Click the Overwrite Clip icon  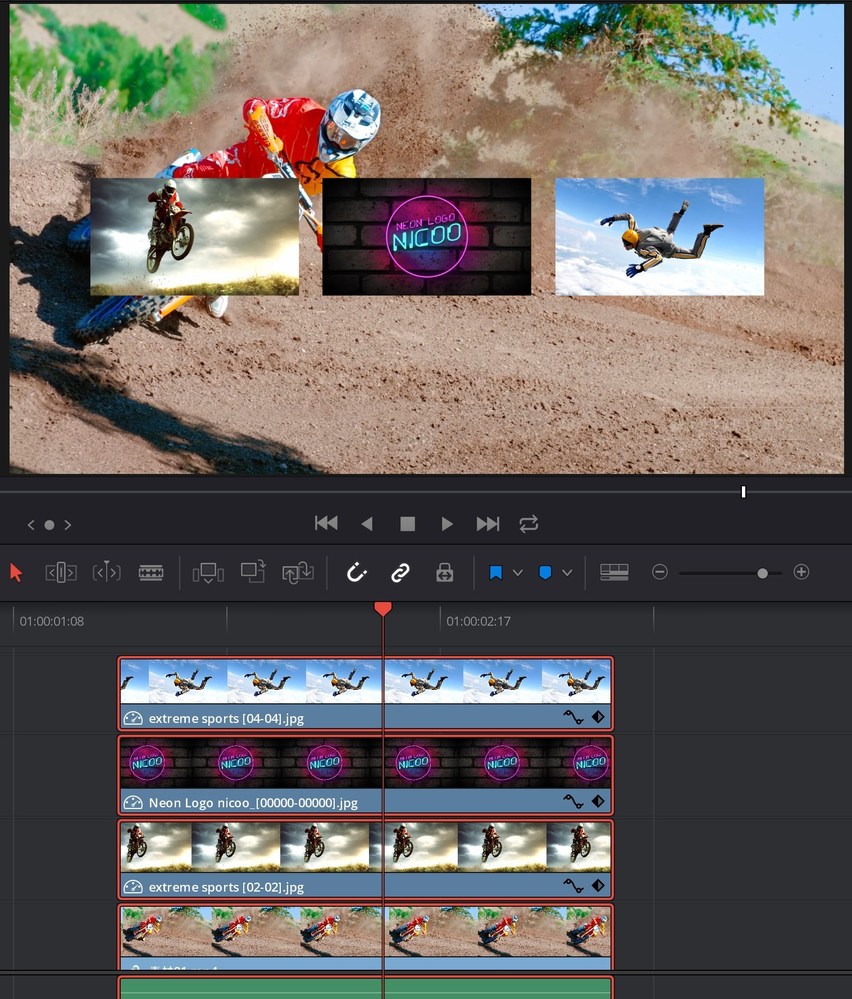coord(253,572)
